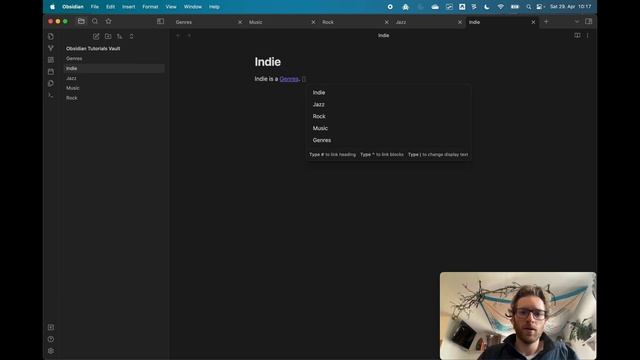Open Obsidian settings gear icon
The image size is (640, 360).
(51, 351)
